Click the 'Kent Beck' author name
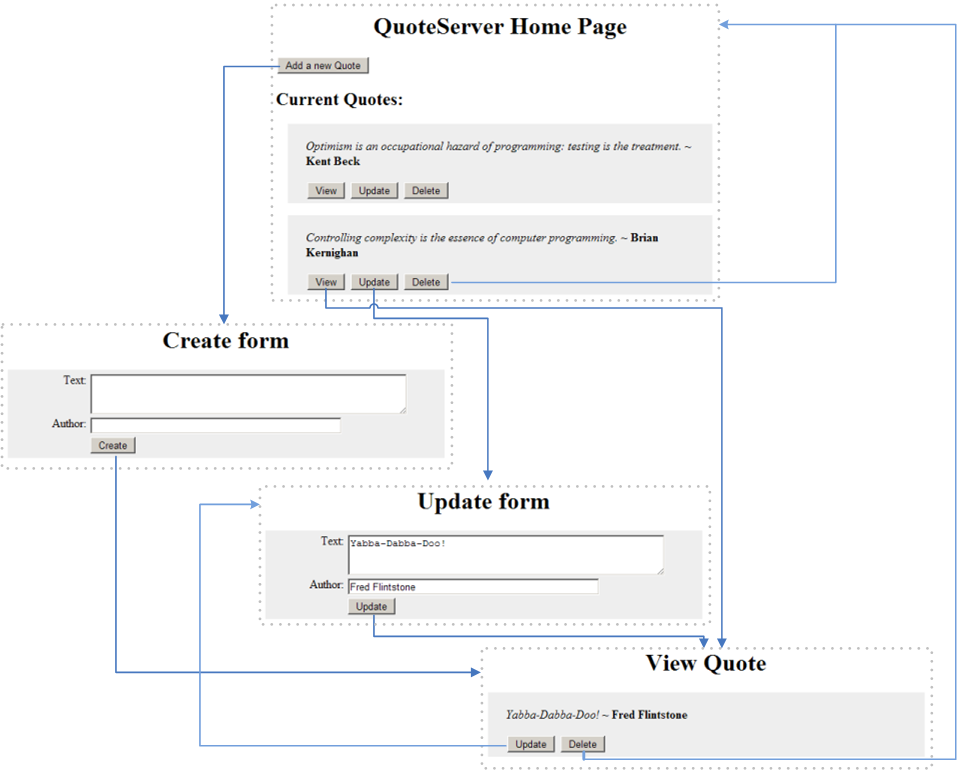Viewport: 957px width, 770px height. [x=333, y=161]
